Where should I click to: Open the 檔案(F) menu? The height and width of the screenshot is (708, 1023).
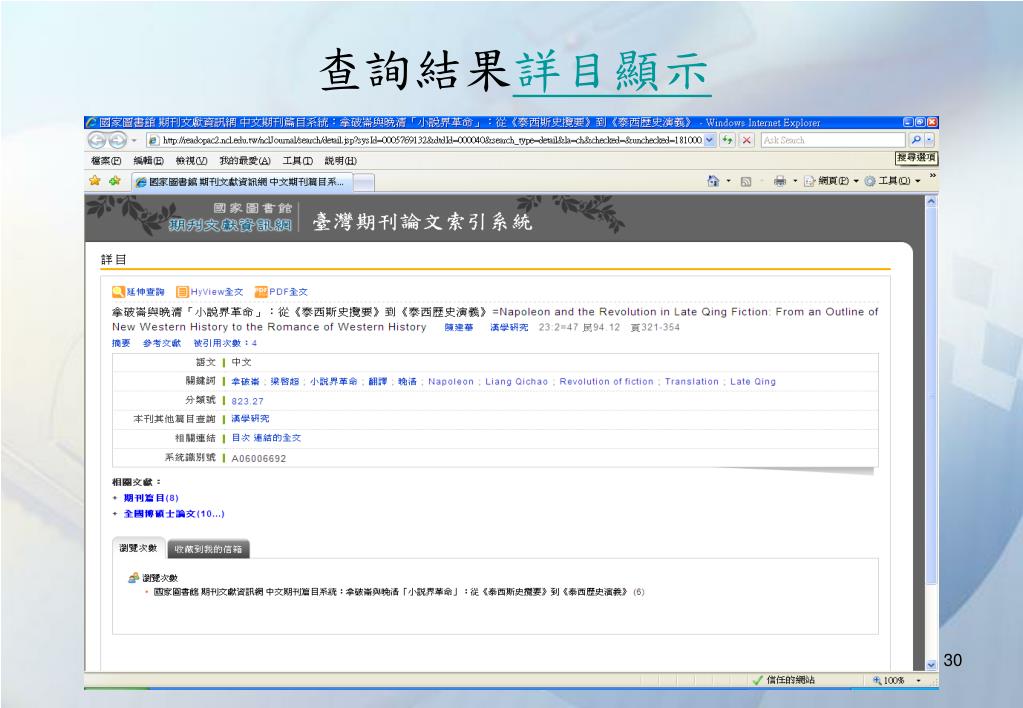pyautogui.click(x=106, y=161)
